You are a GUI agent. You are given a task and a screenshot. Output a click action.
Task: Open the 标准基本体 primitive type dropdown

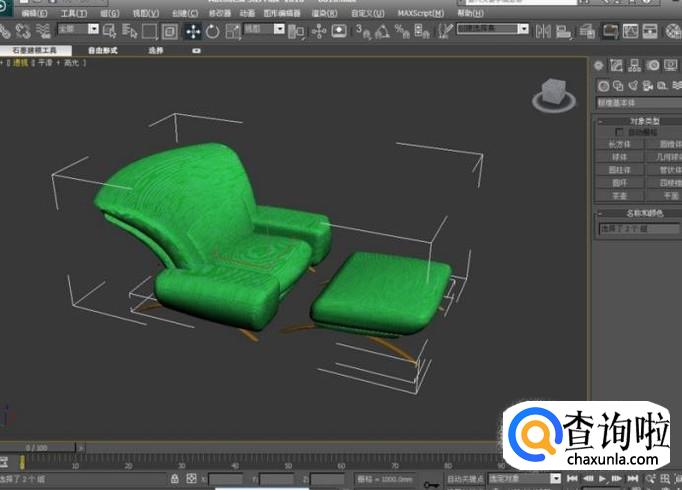638,103
